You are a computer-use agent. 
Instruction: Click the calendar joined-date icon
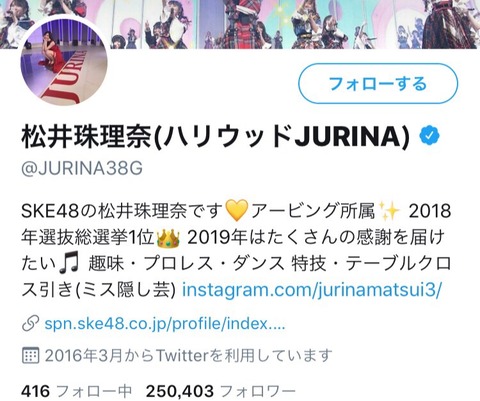point(30,355)
